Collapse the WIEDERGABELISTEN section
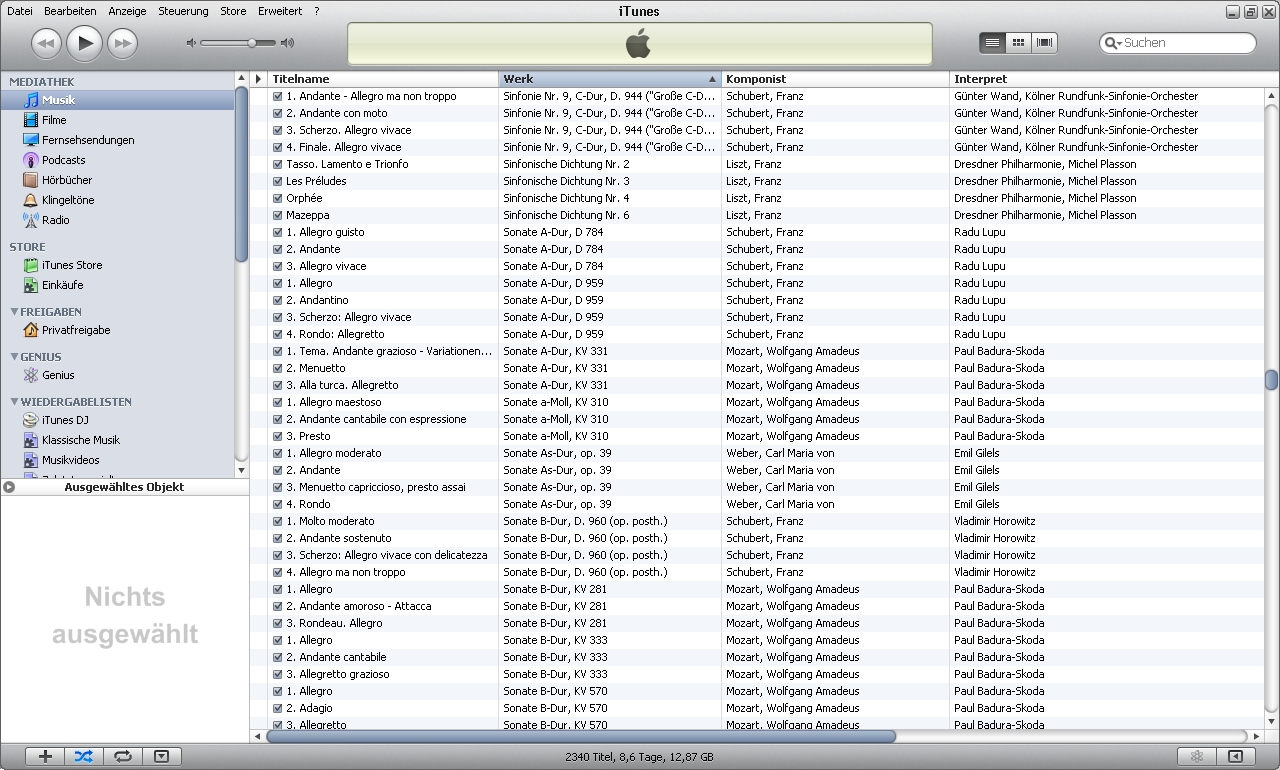Screen dimensions: 1280x770 point(14,402)
